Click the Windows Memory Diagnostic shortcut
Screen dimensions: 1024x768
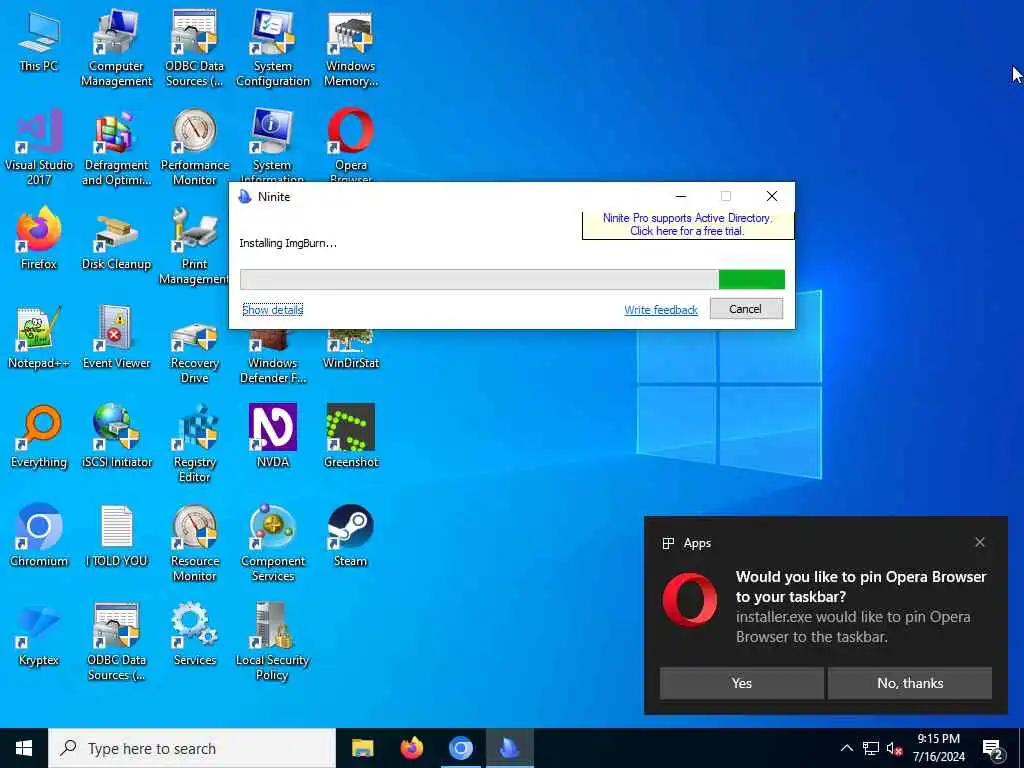point(351,50)
